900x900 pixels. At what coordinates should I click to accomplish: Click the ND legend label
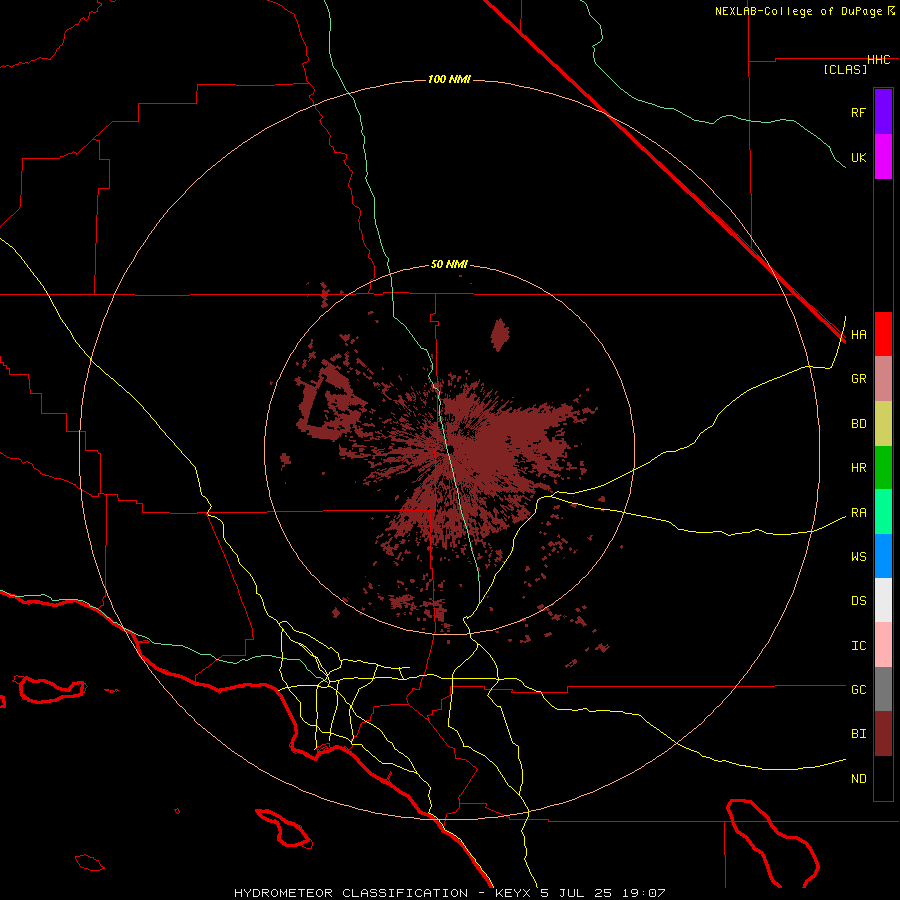[858, 779]
